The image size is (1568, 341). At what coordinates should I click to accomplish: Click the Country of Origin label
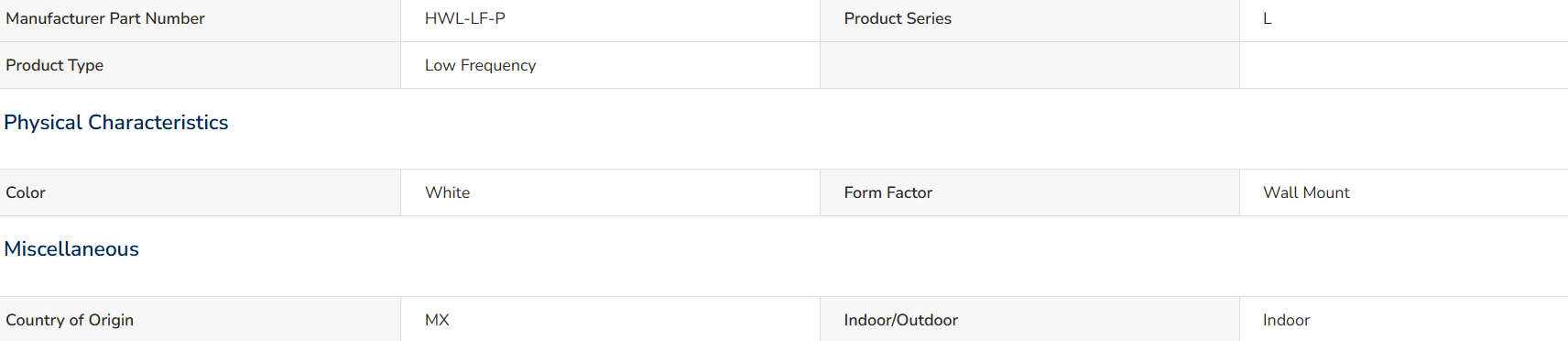tap(70, 320)
